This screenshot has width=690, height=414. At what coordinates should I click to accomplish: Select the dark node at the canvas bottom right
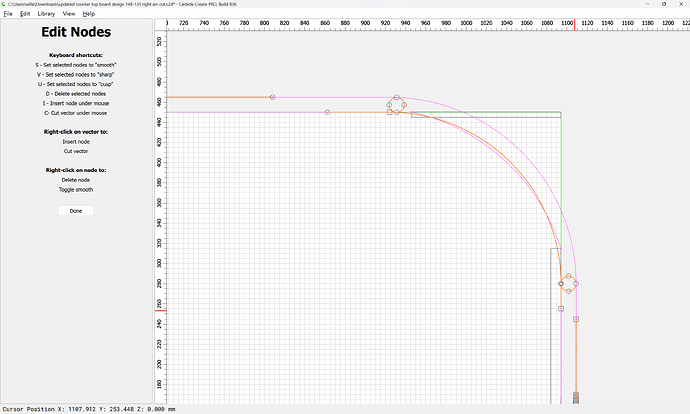577,397
